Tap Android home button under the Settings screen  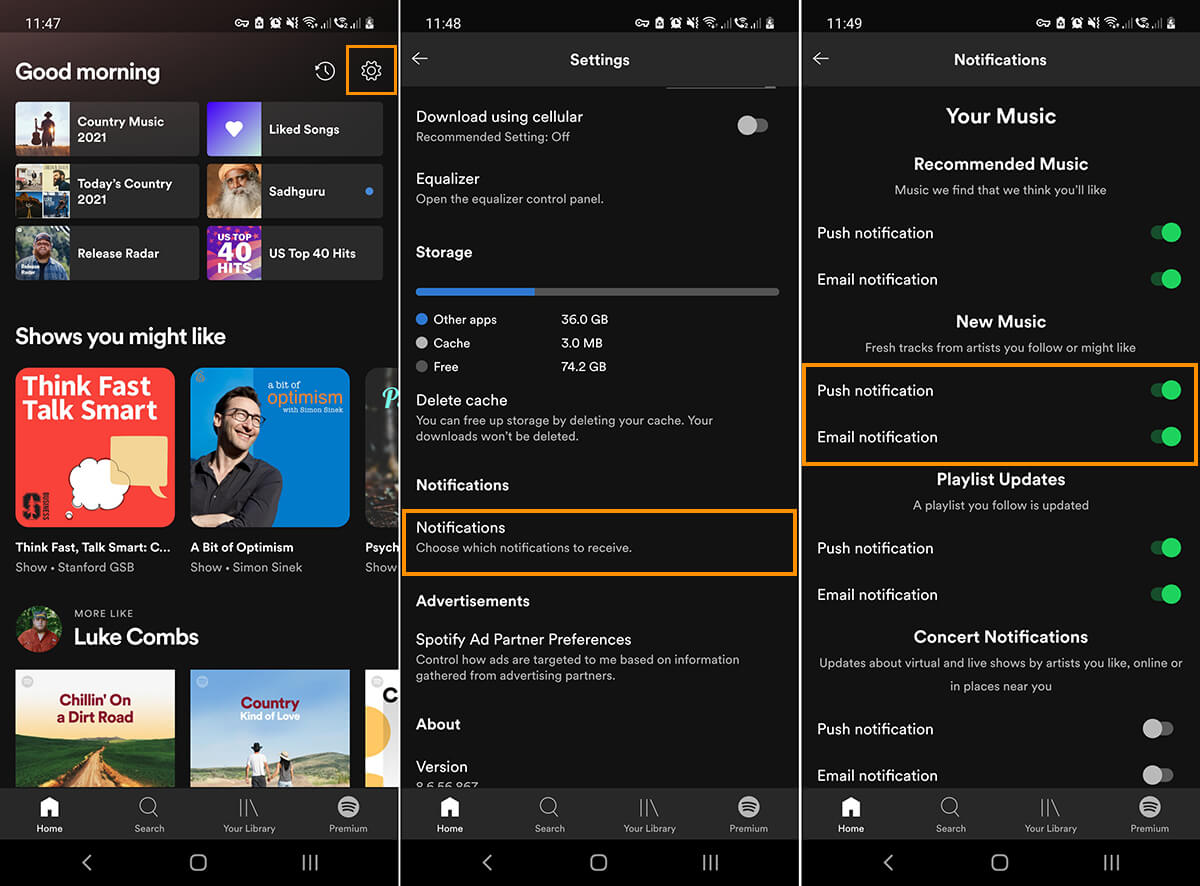click(x=598, y=862)
